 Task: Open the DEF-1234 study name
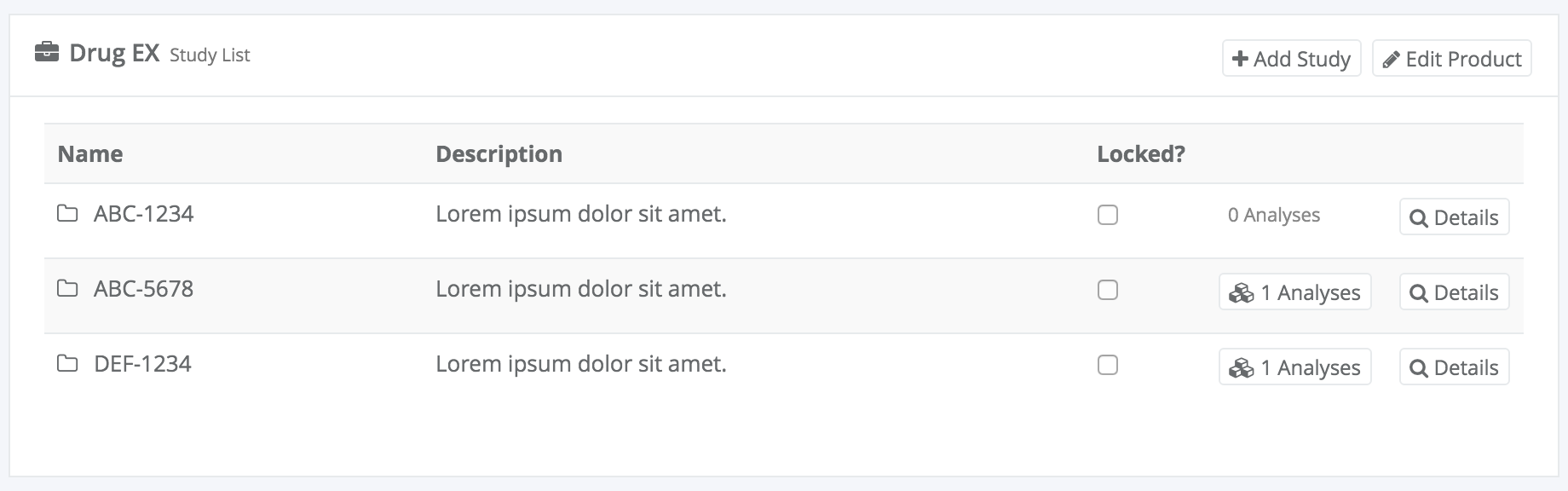click(x=142, y=363)
